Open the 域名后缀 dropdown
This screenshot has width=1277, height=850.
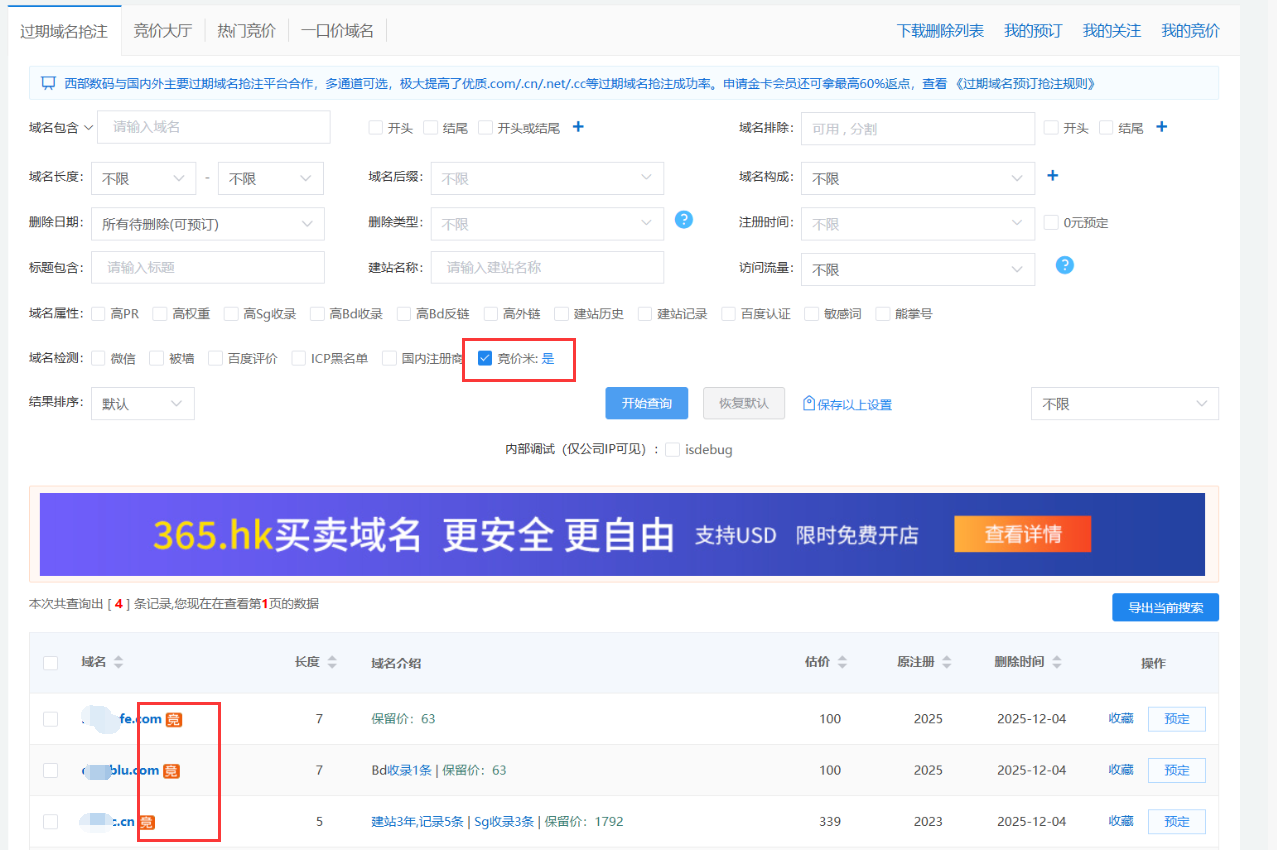click(x=547, y=179)
